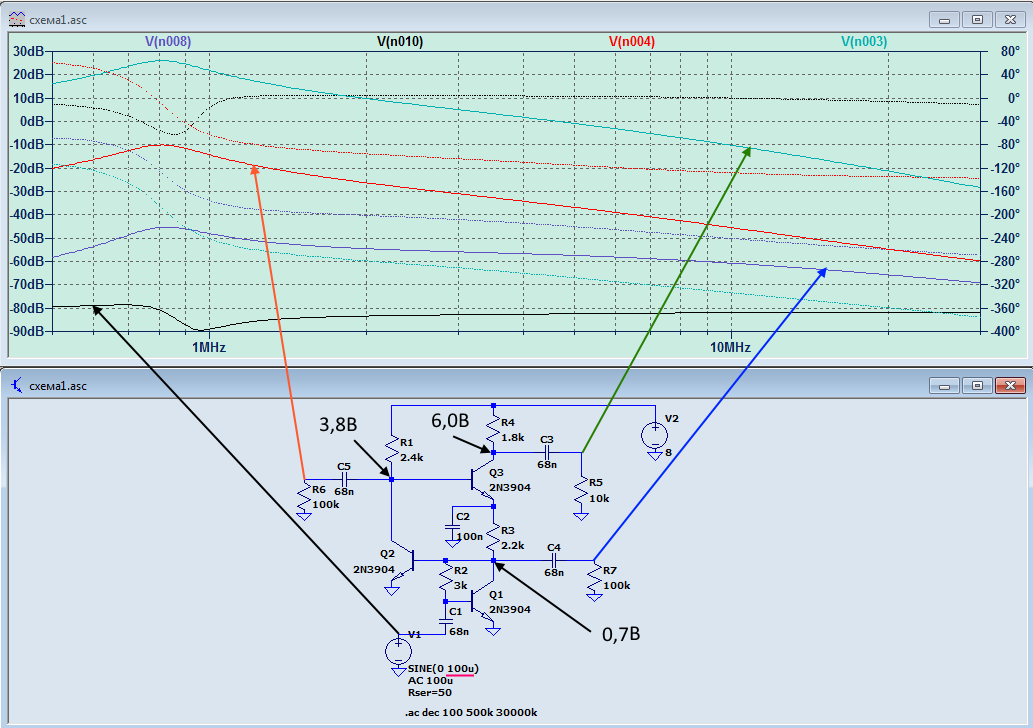Select resistor R5 10k symbol
The width and height of the screenshot is (1033, 728).
[x=581, y=490]
